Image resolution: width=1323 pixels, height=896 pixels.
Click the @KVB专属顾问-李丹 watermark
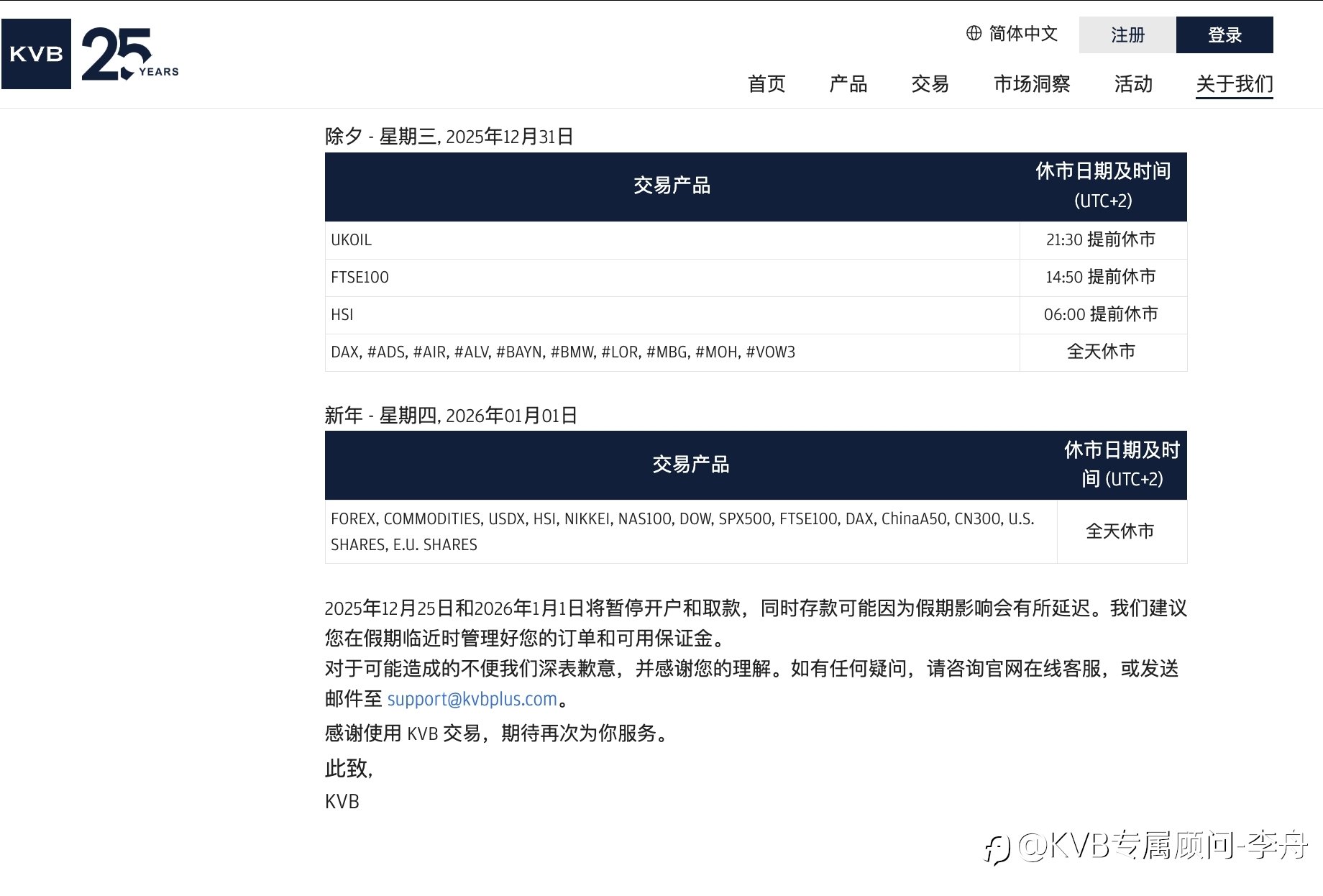click(1146, 846)
